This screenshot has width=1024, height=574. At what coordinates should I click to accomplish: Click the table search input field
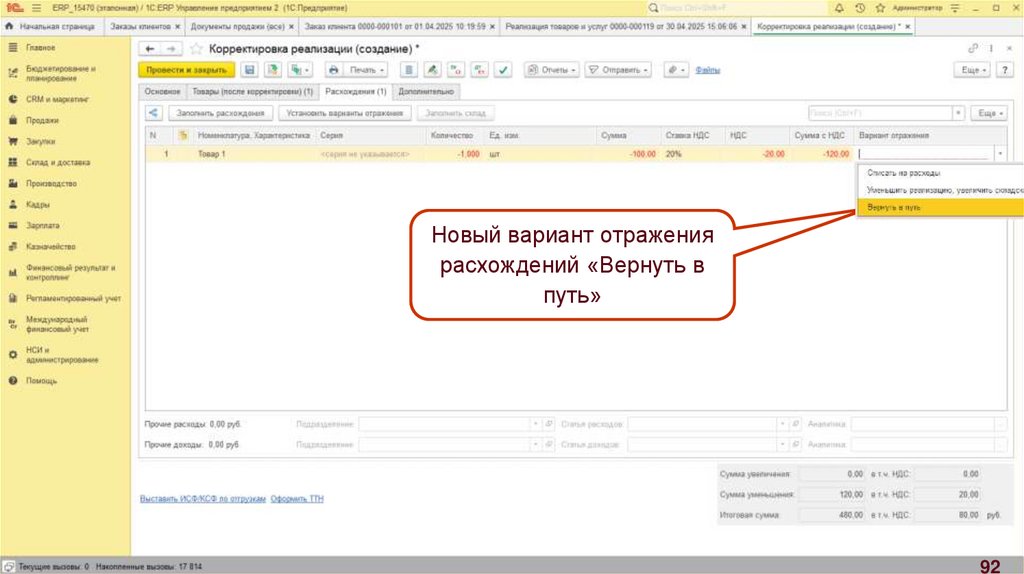pos(879,113)
